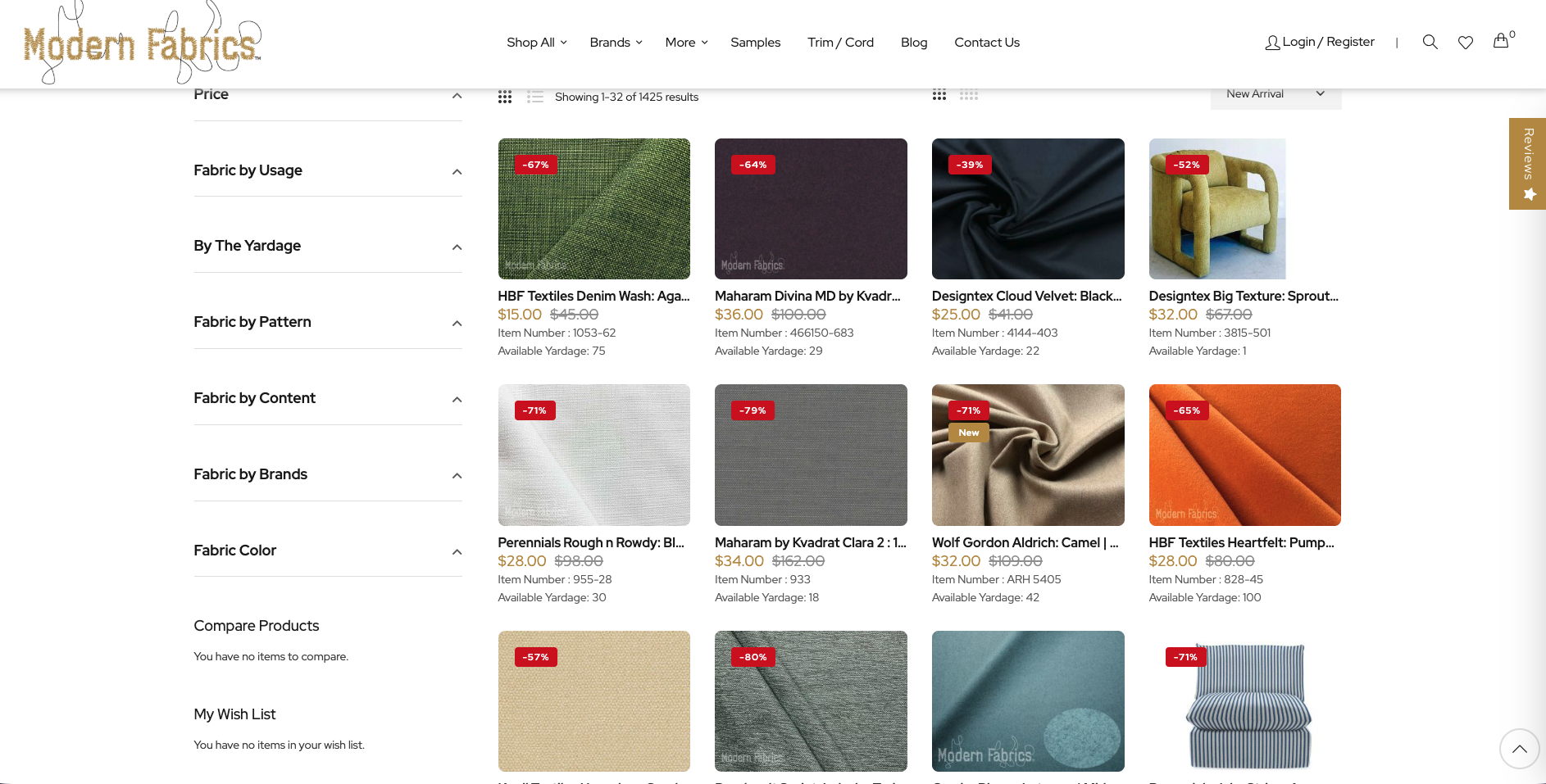Click the gray-green fabric thumbnail with -80% badge
Viewport: 1546px width, 784px height.
click(x=811, y=701)
